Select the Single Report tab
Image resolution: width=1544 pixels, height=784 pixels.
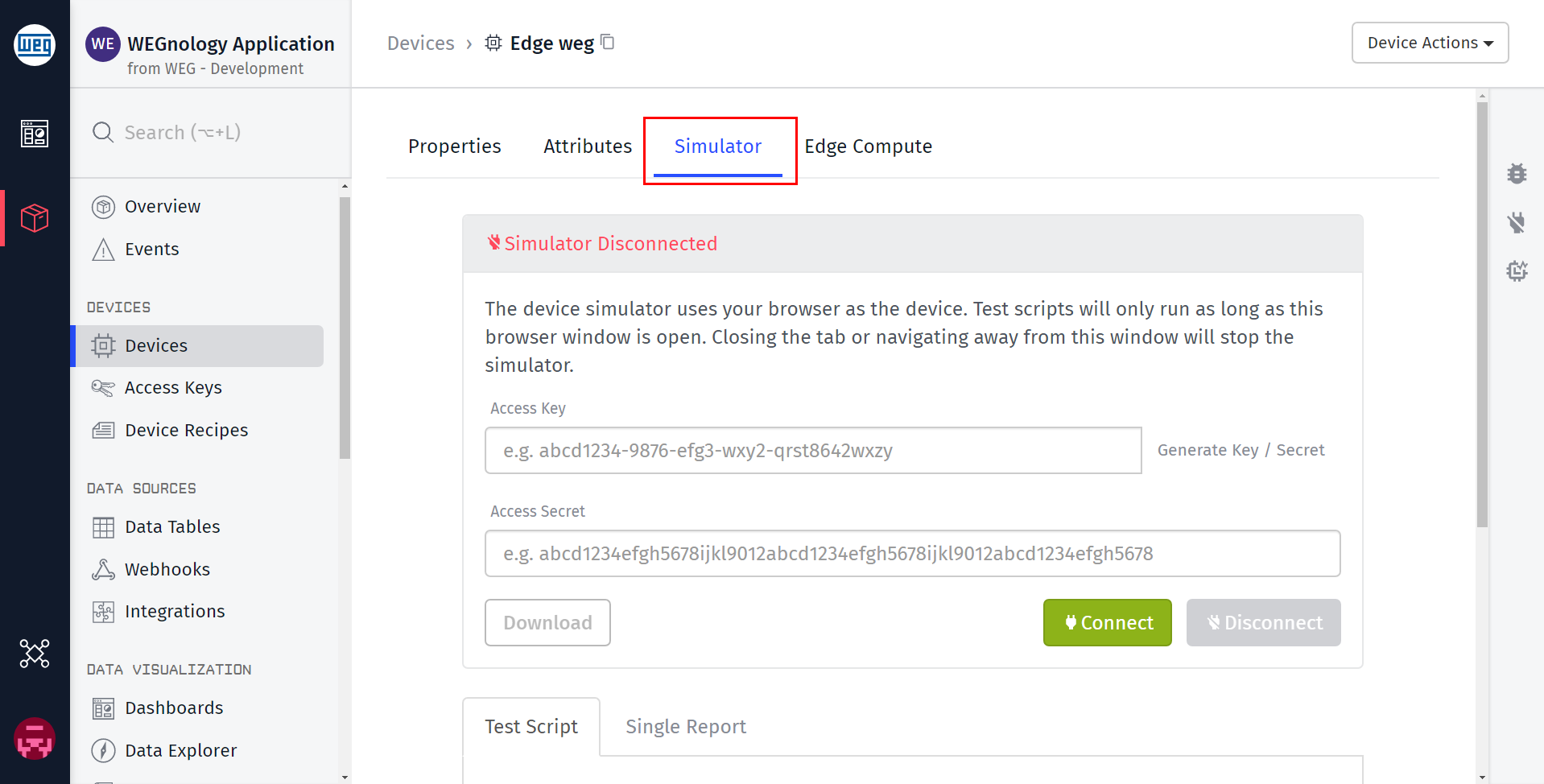point(686,727)
